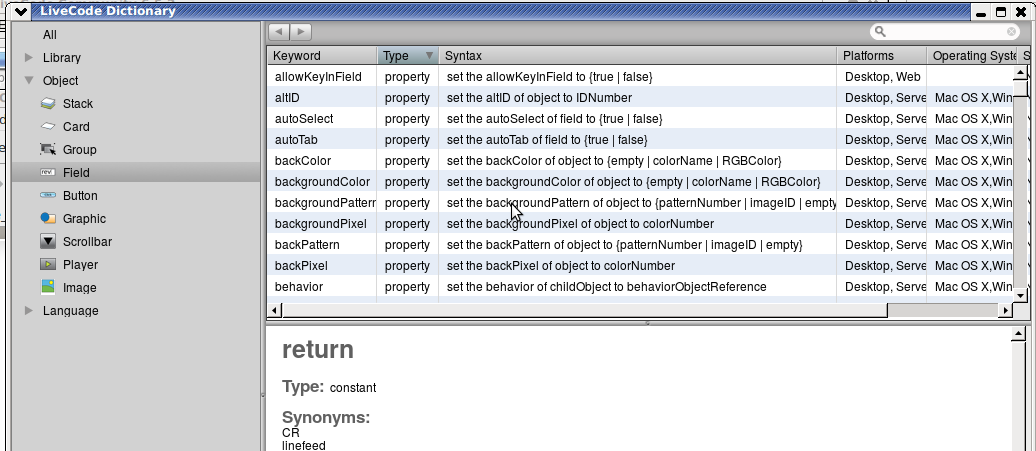
Task: Click the Button object icon
Action: pyautogui.click(x=47, y=196)
